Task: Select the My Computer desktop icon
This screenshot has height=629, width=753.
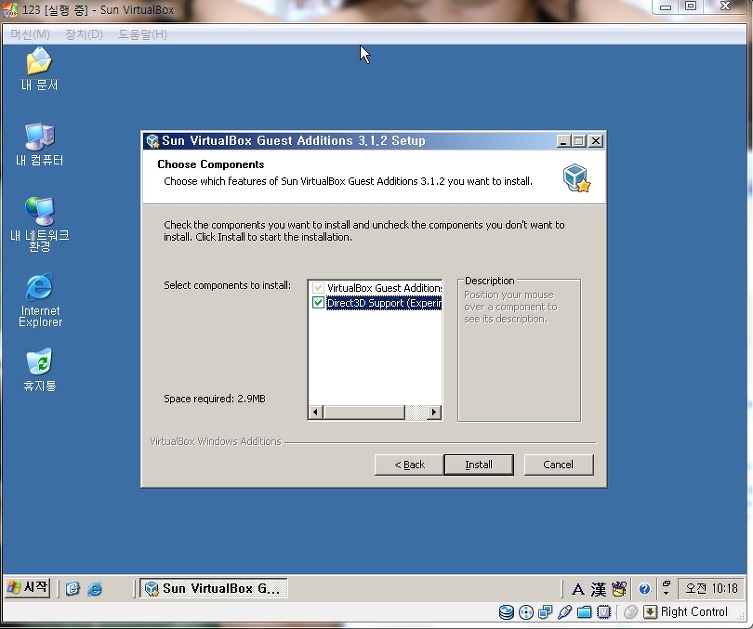Action: pos(39,144)
